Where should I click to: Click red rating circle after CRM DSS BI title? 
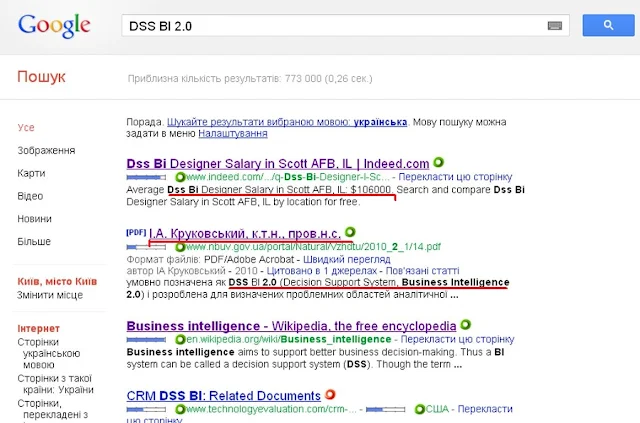(x=330, y=395)
